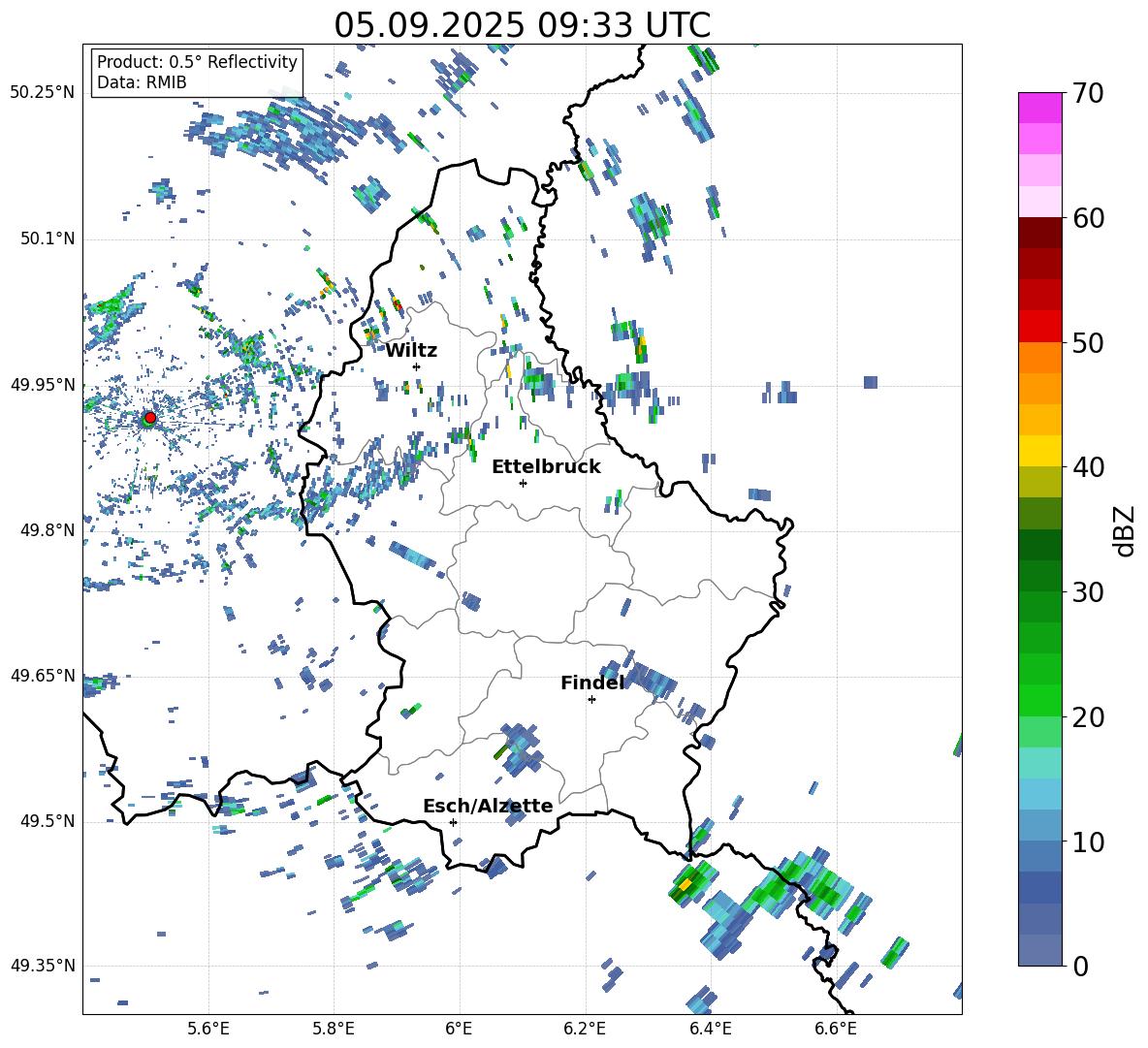This screenshot has width=1148, height=1048.
Task: Click the Wiltz city label
Action: pyautogui.click(x=411, y=351)
